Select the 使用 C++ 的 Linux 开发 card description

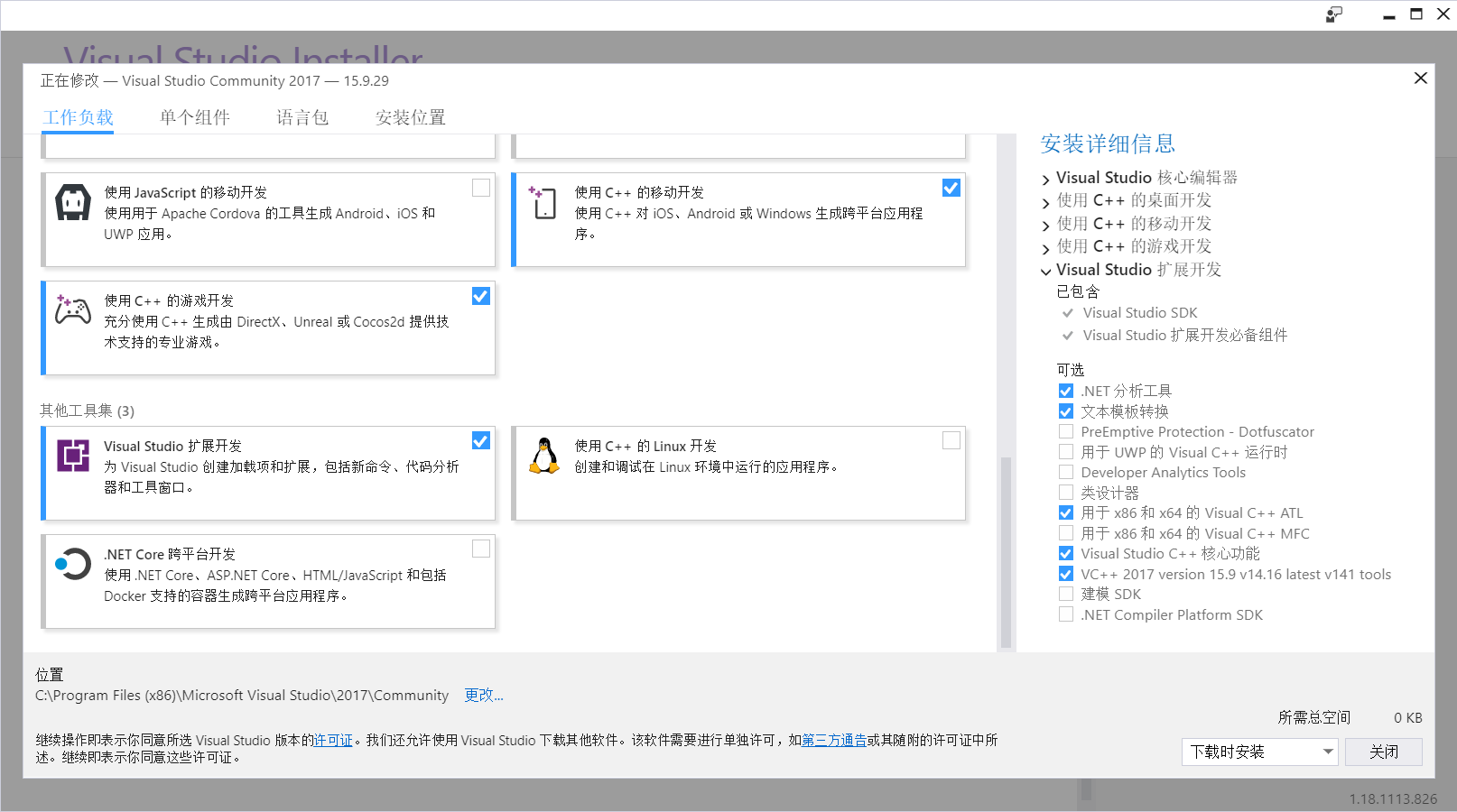(x=708, y=466)
